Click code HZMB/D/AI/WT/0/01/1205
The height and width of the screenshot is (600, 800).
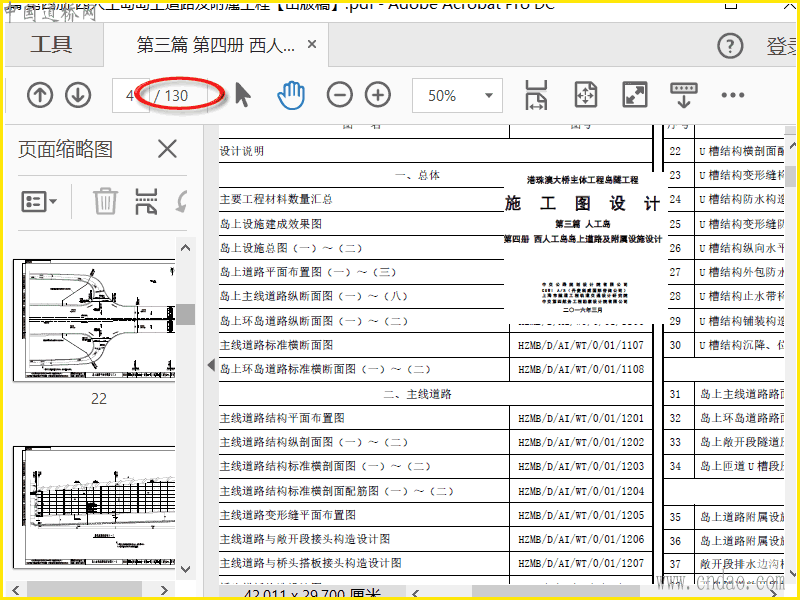tap(581, 515)
